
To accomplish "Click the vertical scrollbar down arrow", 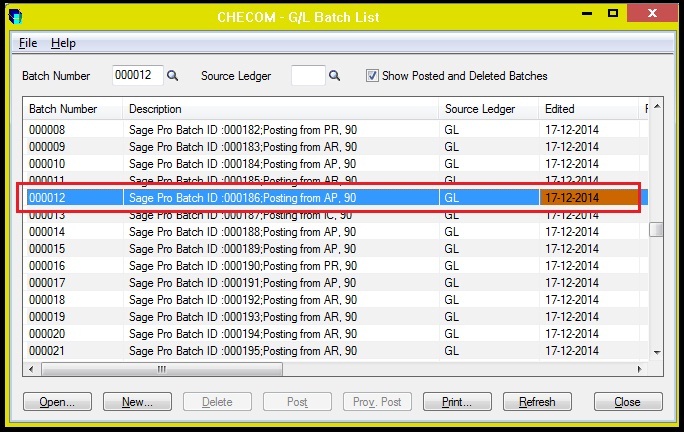I will coord(656,352).
